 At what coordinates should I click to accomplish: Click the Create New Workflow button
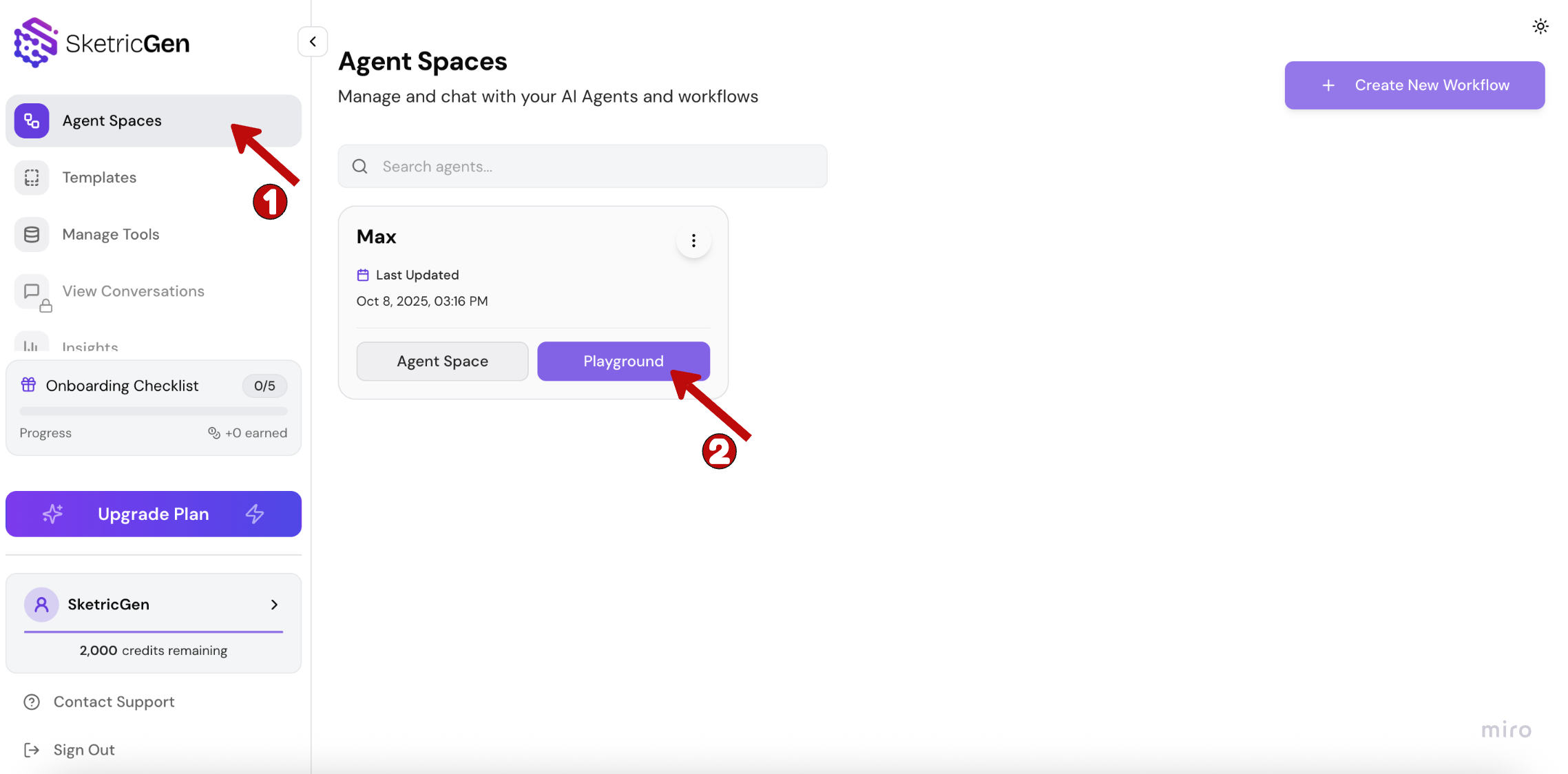(1414, 85)
